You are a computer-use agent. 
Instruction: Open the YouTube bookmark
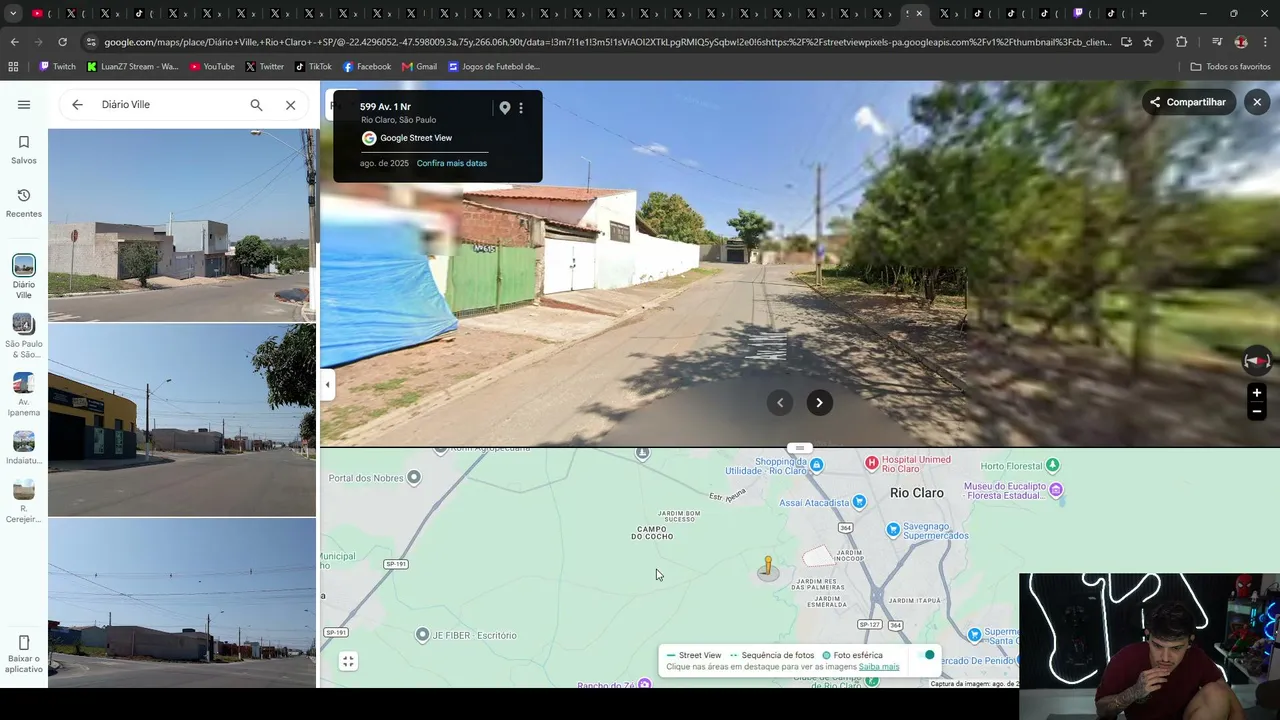(212, 67)
